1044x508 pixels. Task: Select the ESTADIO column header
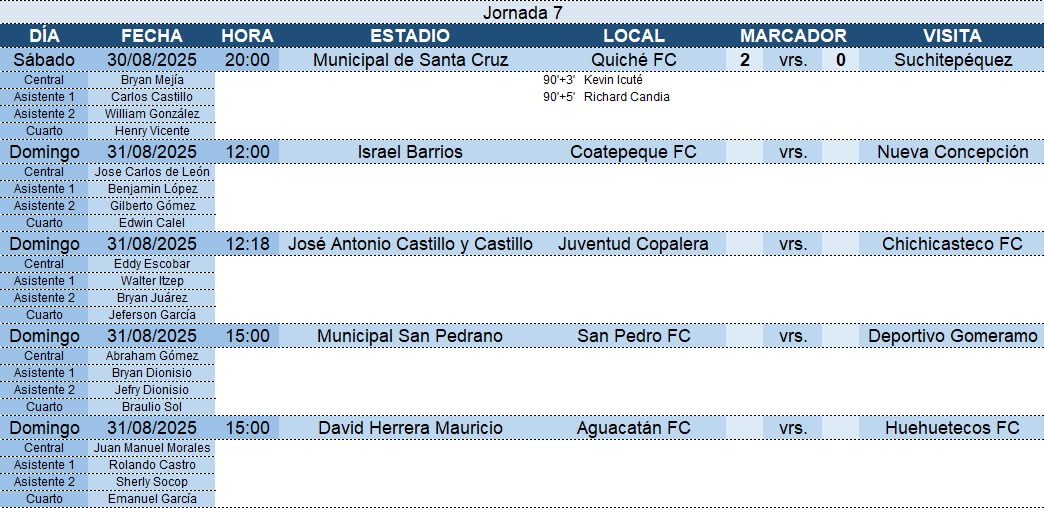(x=410, y=36)
